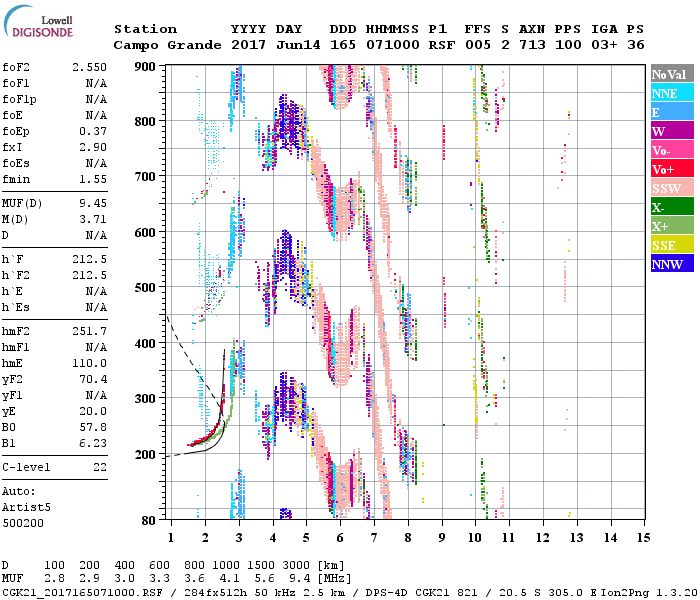The width and height of the screenshot is (700, 600).
Task: Choose the red Vo+ legend entry
Action: [x=670, y=170]
